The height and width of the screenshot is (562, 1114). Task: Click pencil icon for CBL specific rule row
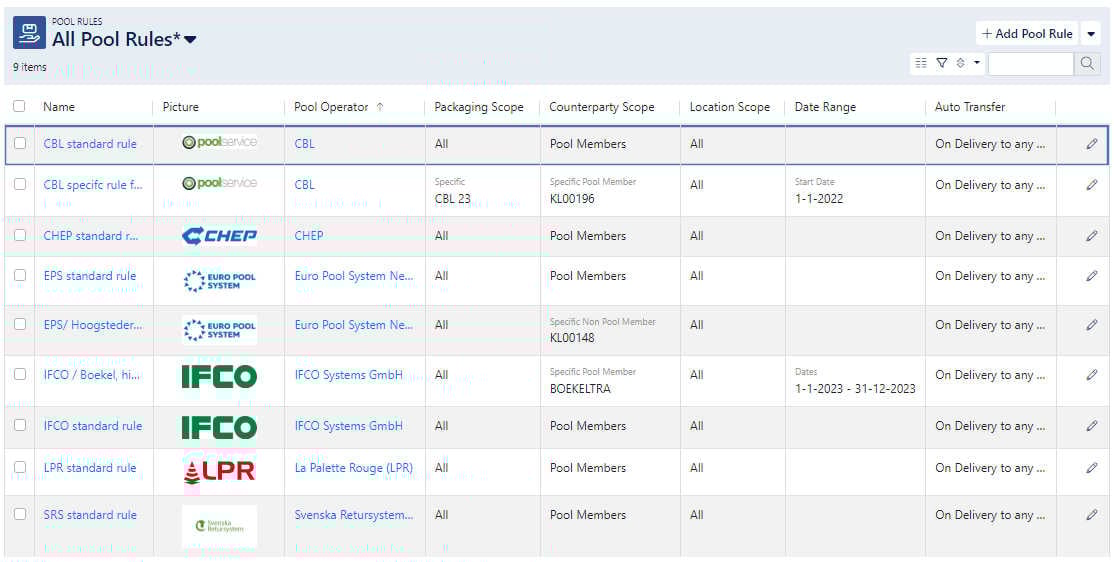pyautogui.click(x=1092, y=185)
